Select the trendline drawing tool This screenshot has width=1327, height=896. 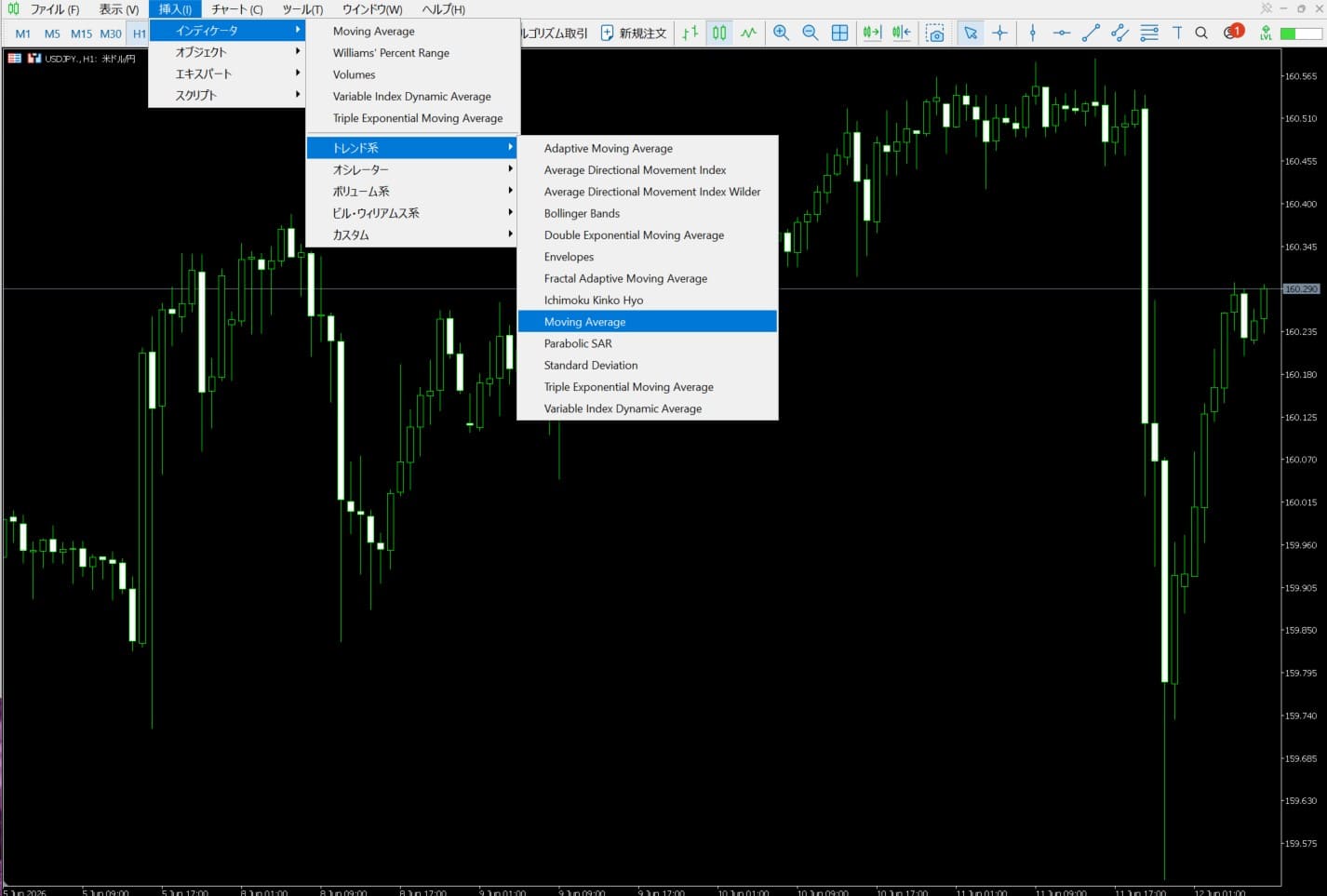point(1091,33)
